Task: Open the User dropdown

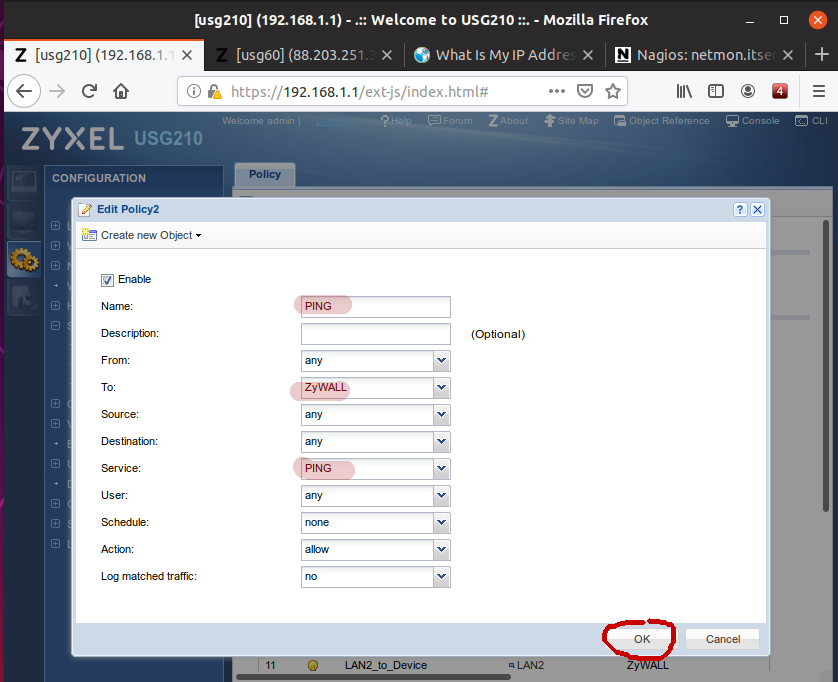Action: pyautogui.click(x=441, y=495)
